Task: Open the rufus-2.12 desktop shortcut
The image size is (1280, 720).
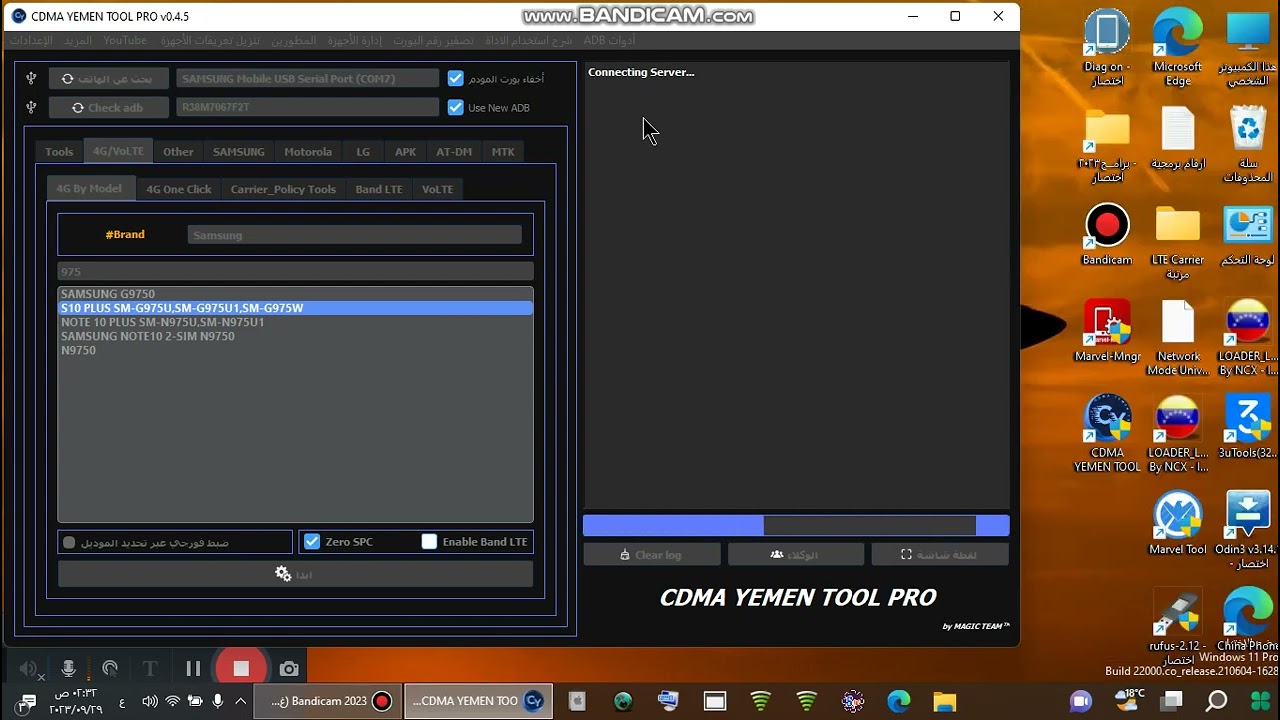Action: [1177, 627]
